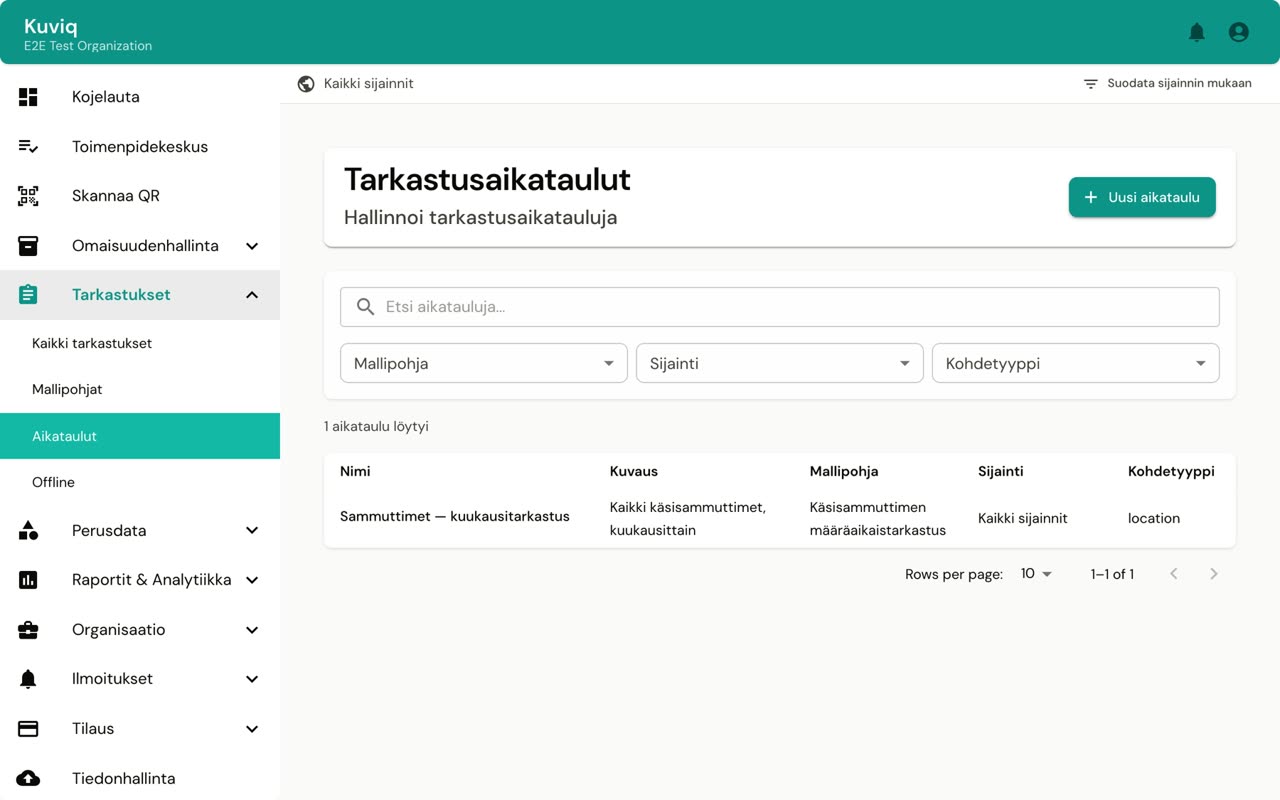Create new schedule with Uusi aikataulu
The height and width of the screenshot is (800, 1280).
(1142, 197)
